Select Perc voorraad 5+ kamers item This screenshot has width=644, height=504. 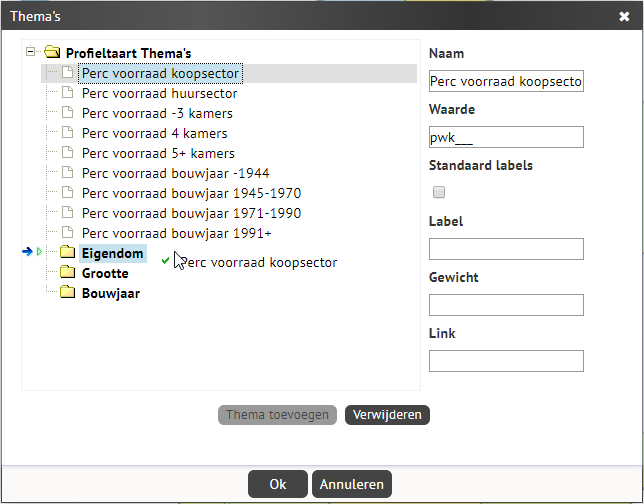pyautogui.click(x=158, y=153)
